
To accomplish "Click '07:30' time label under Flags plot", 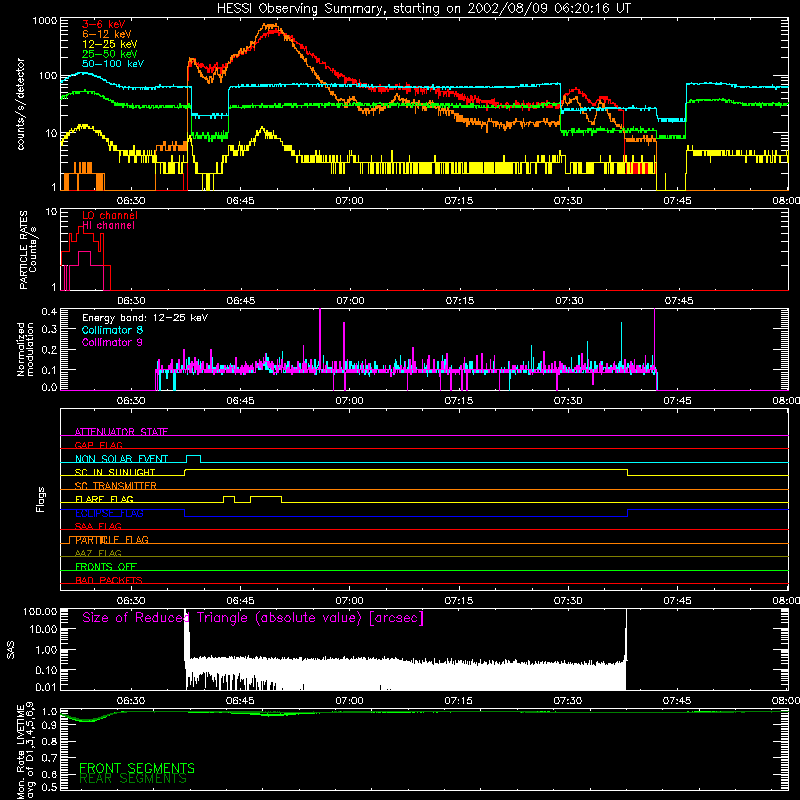I will click(568, 601).
